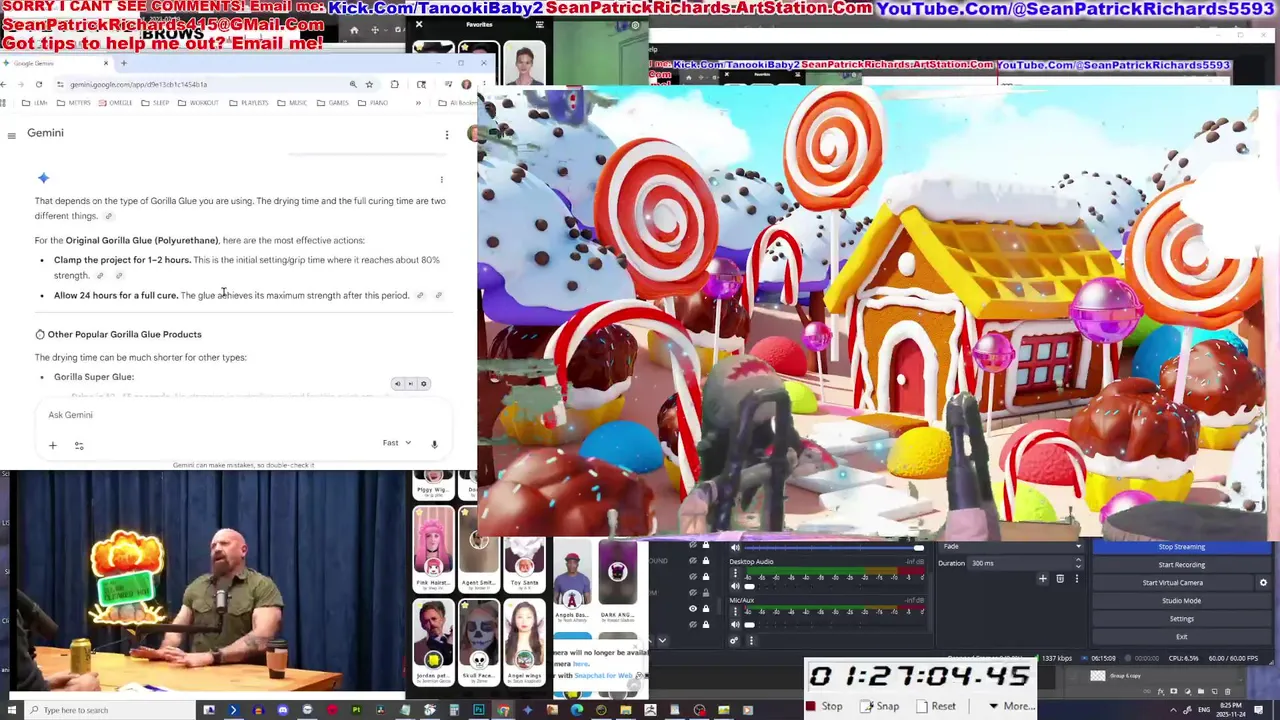Viewport: 1280px width, 720px height.
Task: Click zoom magnifier icon in address bar
Action: point(353,84)
